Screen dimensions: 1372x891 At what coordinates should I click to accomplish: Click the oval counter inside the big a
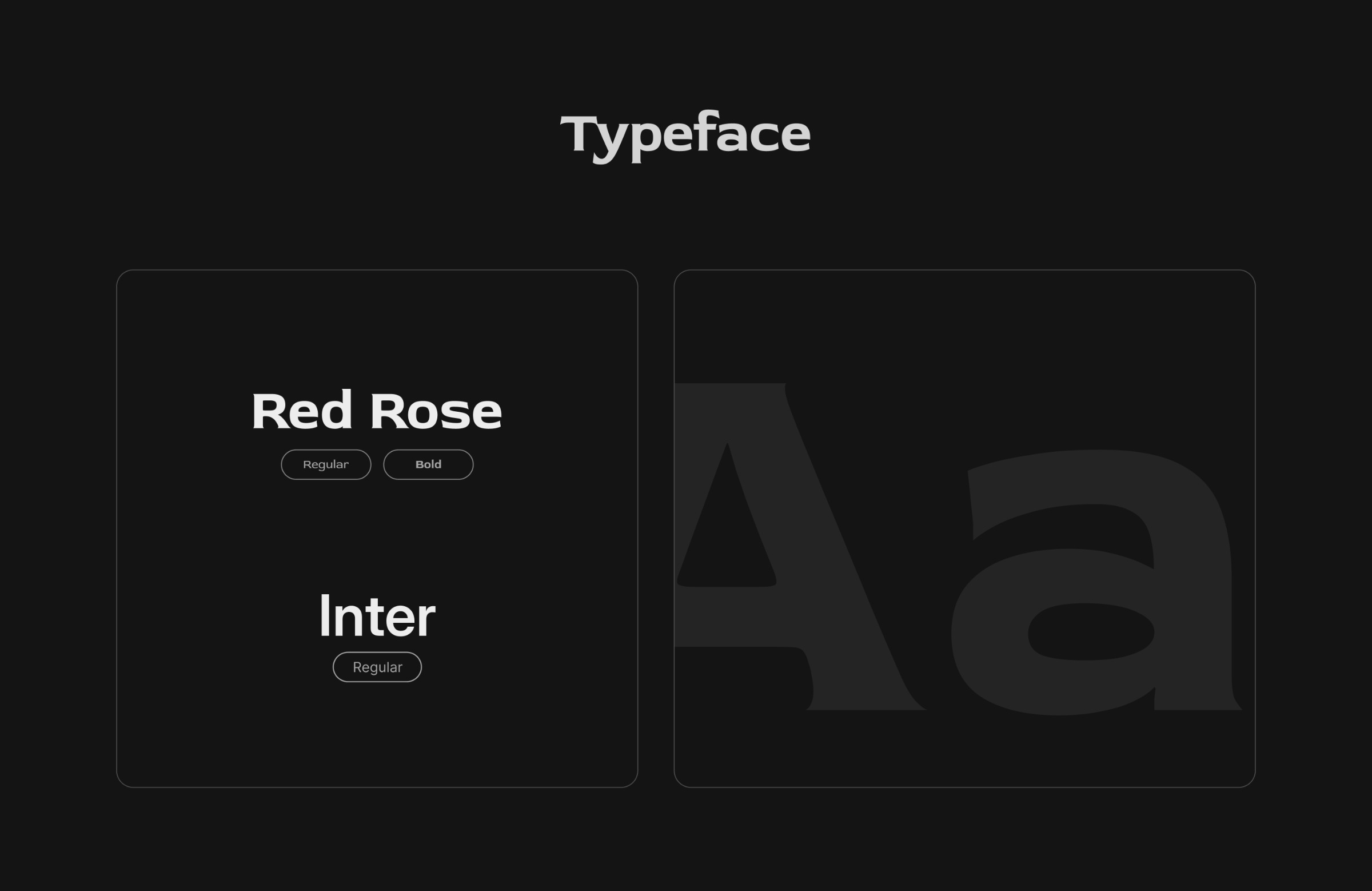(1091, 631)
